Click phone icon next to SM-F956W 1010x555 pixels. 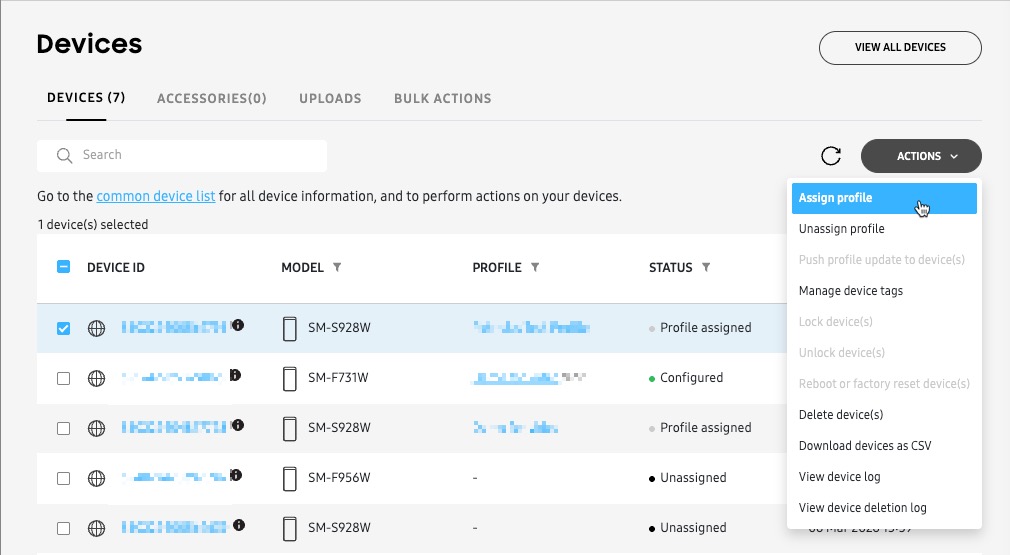point(290,478)
